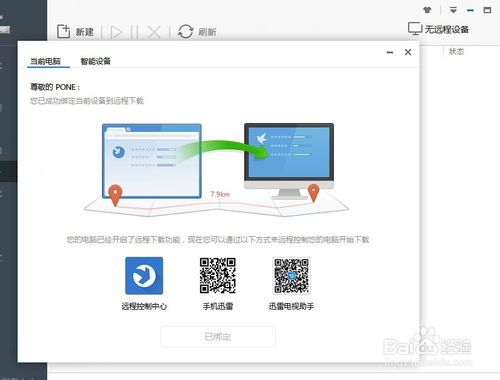Click the start (play) toolbar icon
This screenshot has width=500, height=380.
tap(116, 32)
